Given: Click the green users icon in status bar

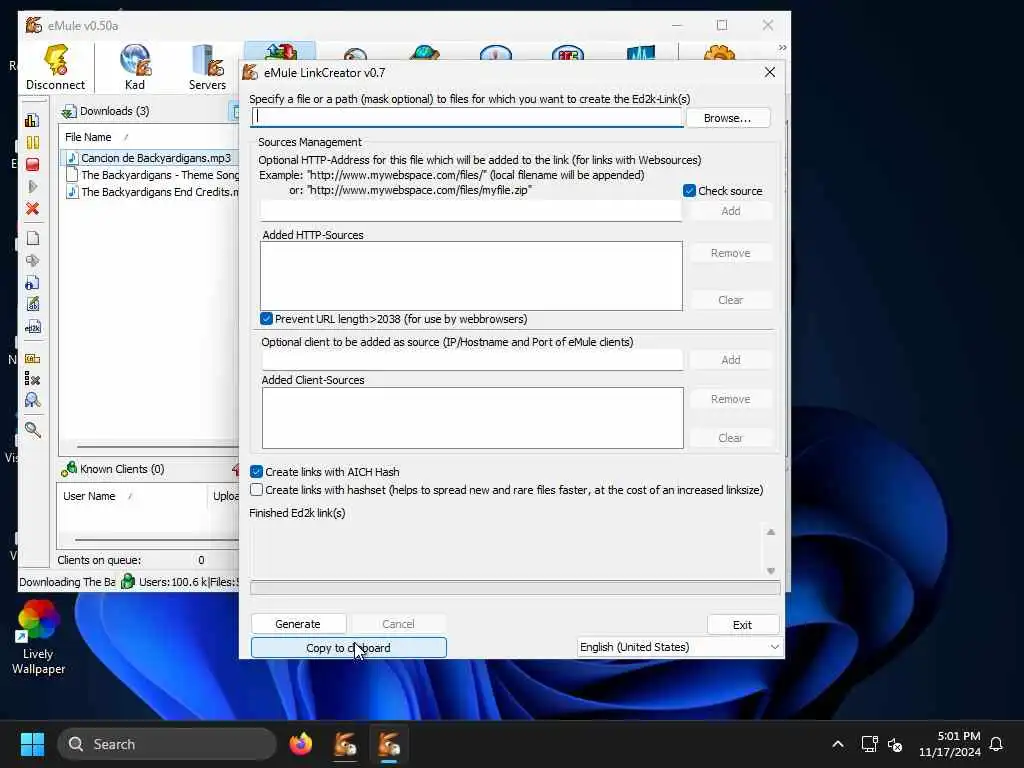Looking at the screenshot, I should point(128,581).
